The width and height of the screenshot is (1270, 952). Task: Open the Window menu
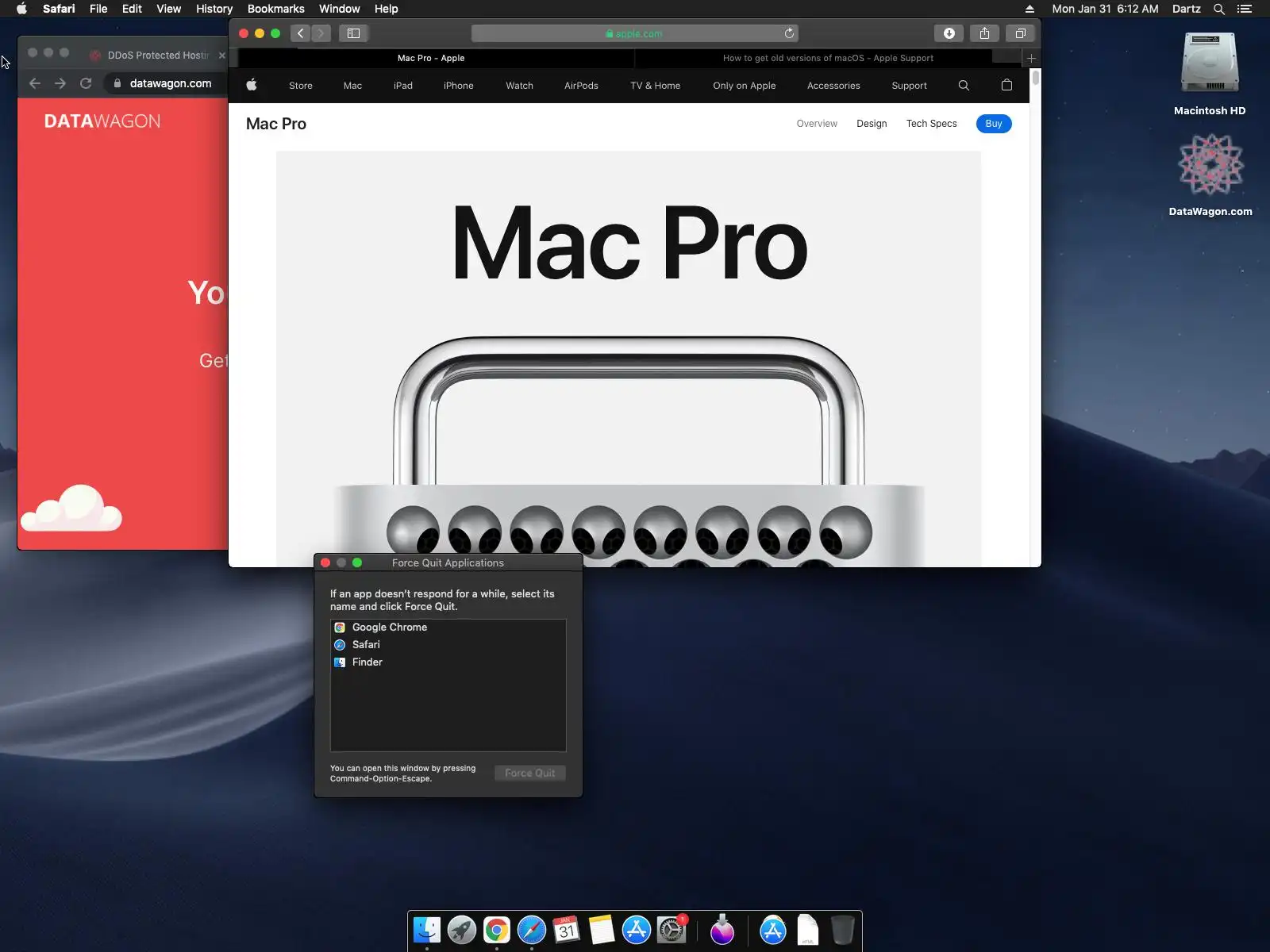(339, 9)
